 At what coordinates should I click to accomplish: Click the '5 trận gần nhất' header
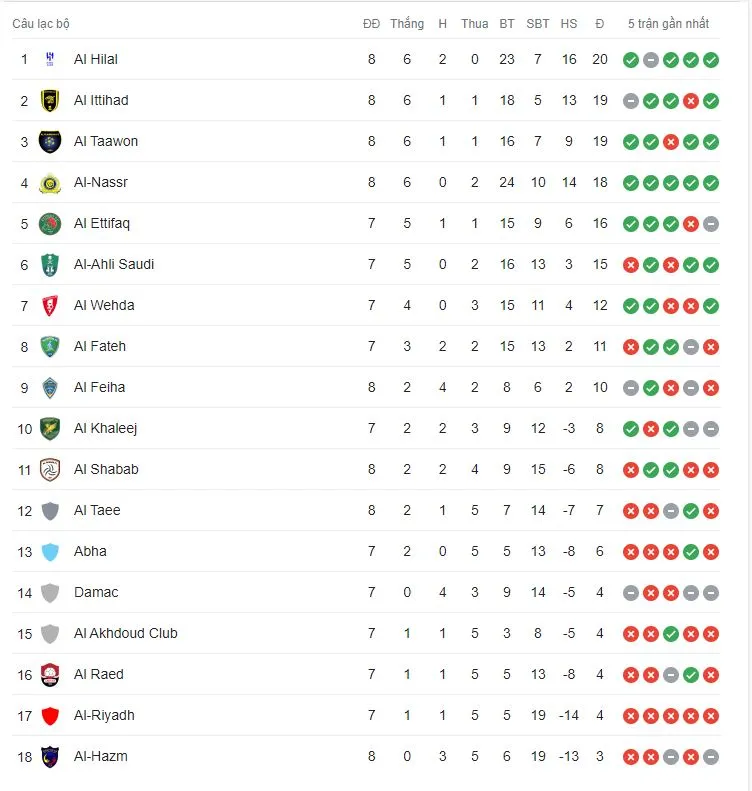[669, 24]
